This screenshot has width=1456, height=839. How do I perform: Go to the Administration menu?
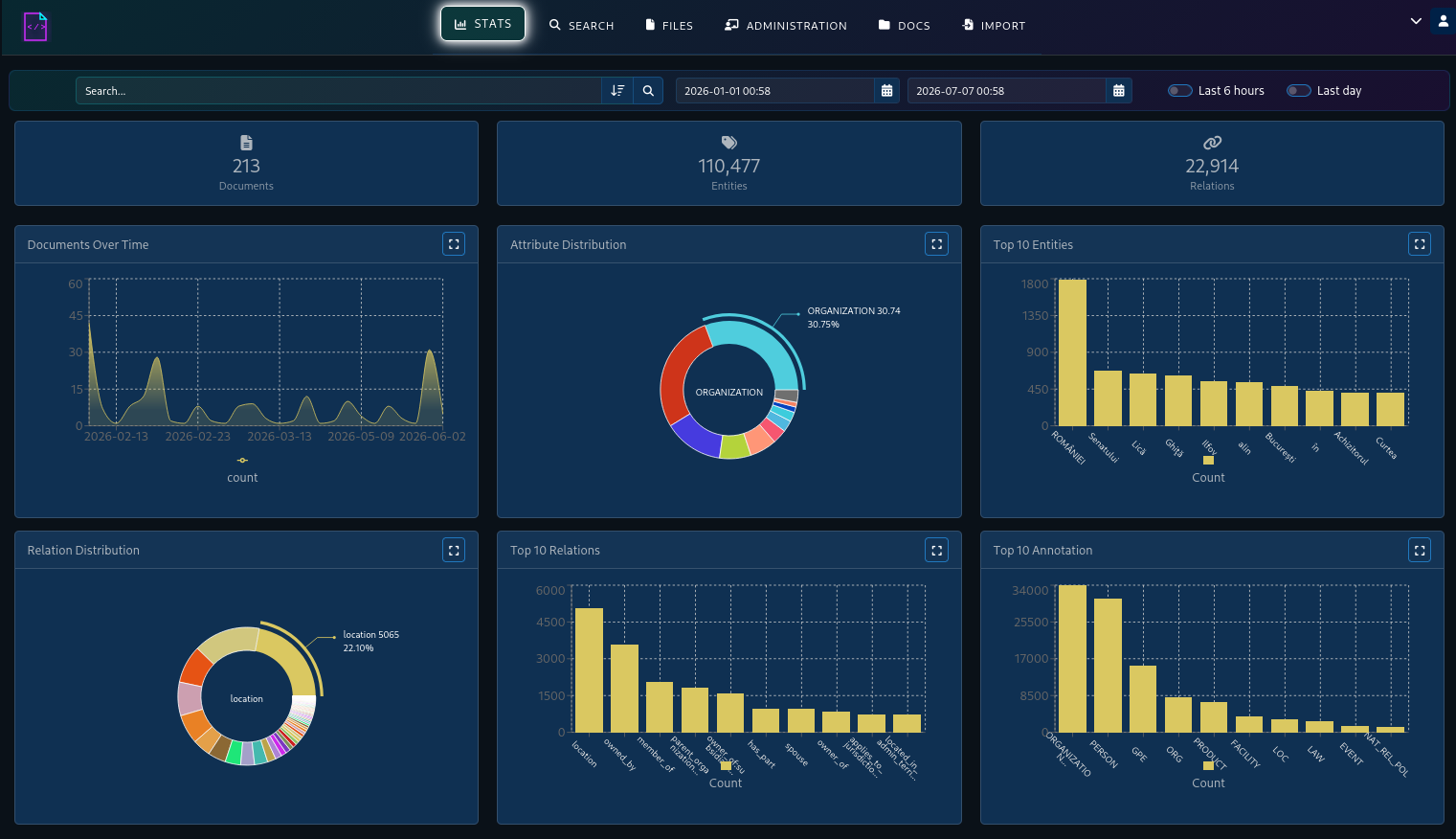click(x=786, y=26)
